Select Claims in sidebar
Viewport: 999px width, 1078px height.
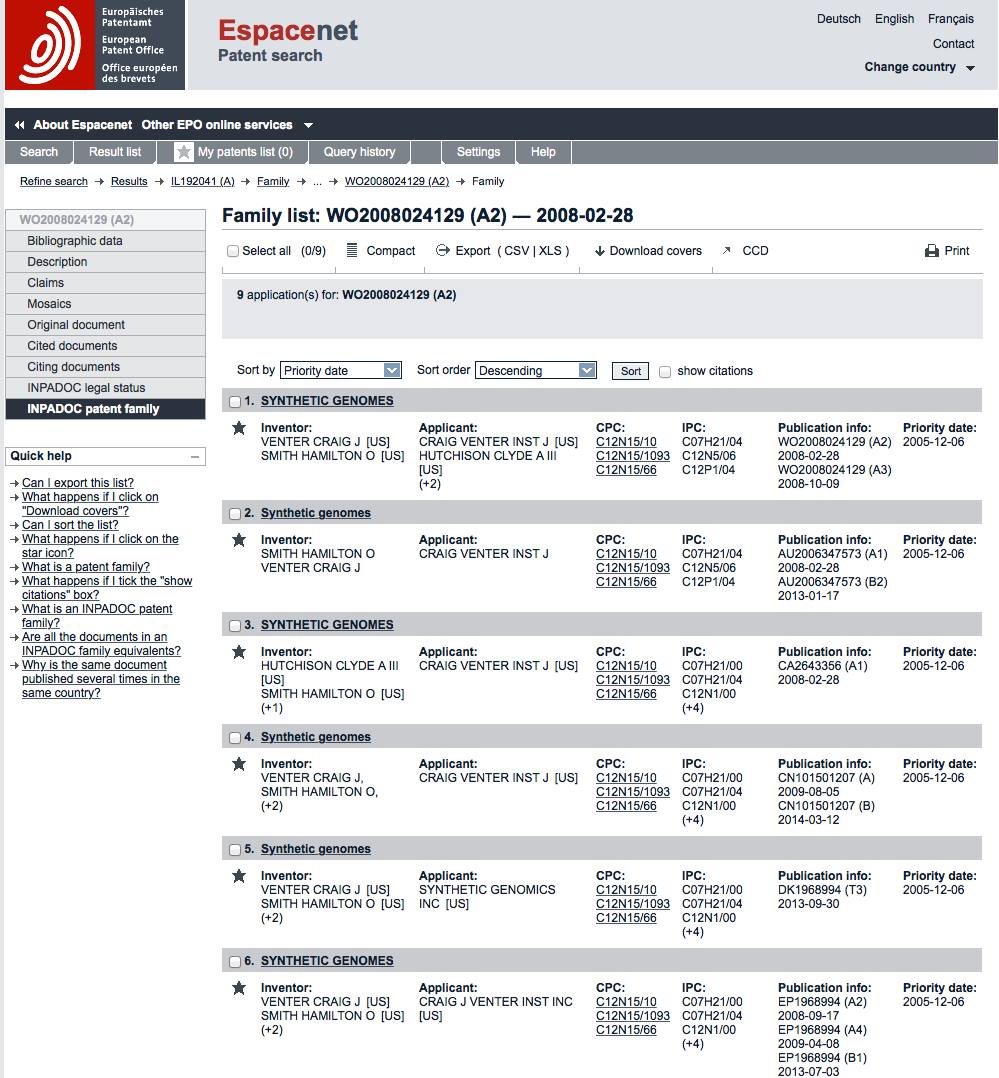[x=105, y=283]
